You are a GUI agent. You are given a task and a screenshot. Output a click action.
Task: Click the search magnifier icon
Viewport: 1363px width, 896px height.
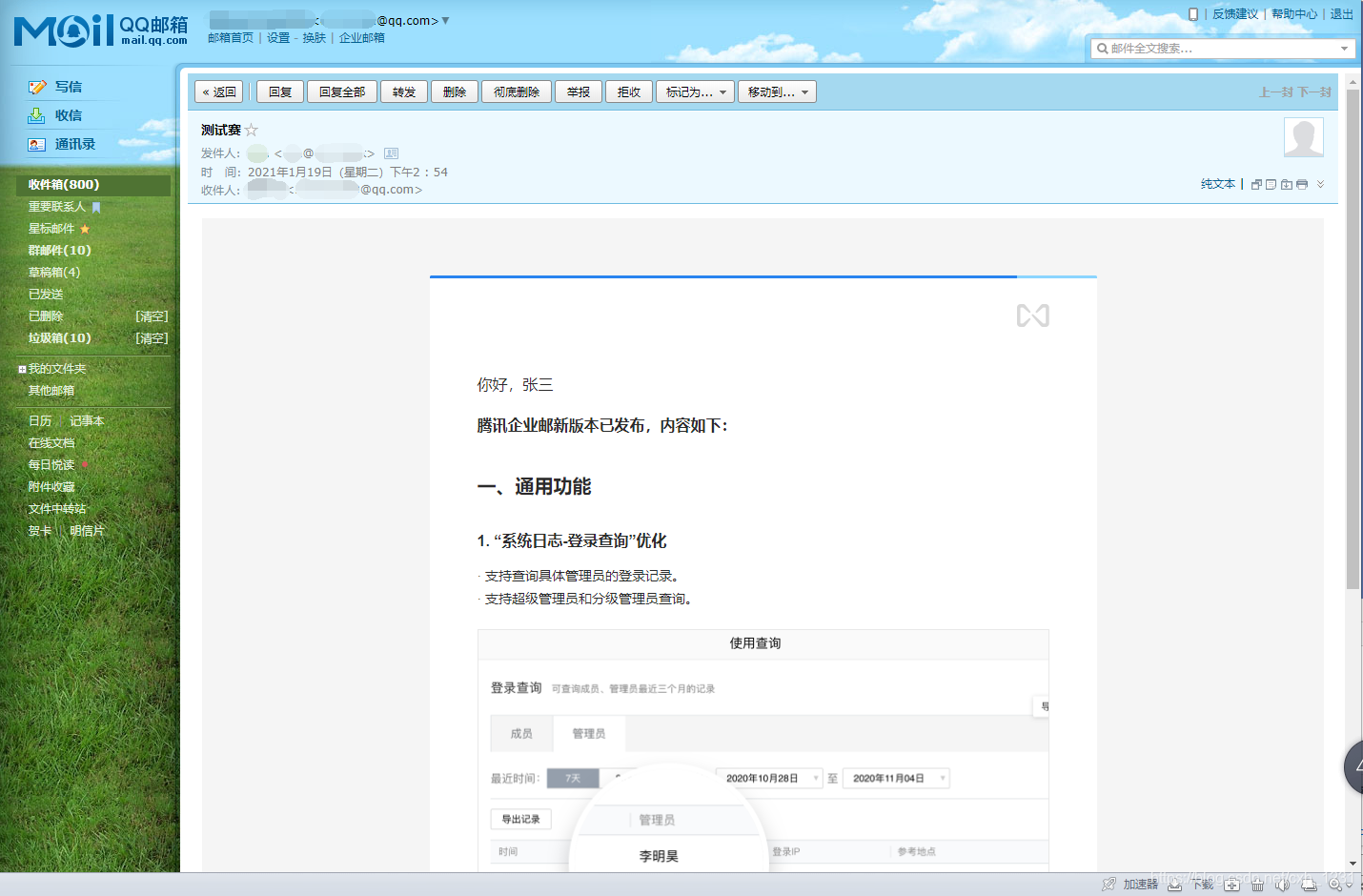tap(1102, 48)
